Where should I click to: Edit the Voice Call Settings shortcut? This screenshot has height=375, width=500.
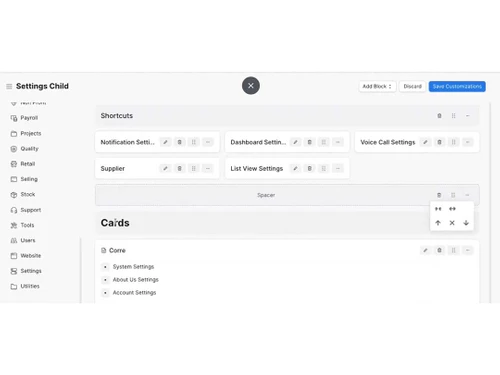[425, 142]
